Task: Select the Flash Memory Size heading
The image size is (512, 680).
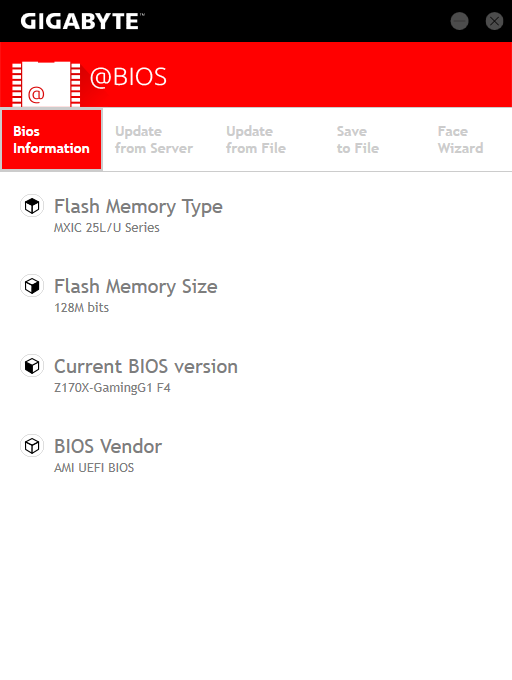Action: click(x=136, y=286)
